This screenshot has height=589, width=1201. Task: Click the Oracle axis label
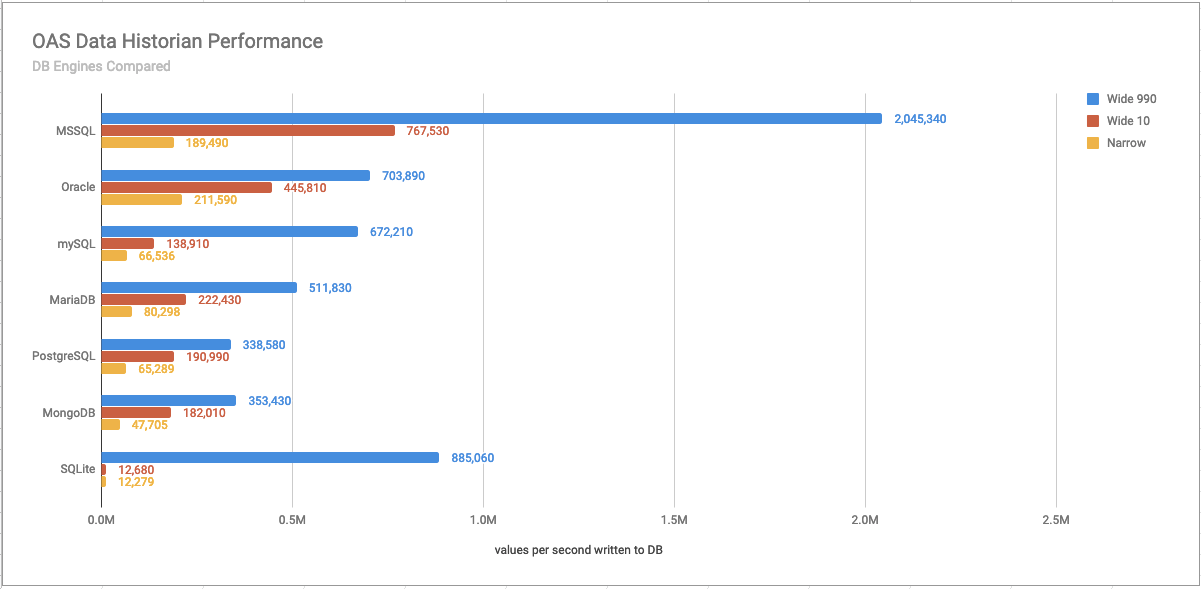click(x=79, y=187)
